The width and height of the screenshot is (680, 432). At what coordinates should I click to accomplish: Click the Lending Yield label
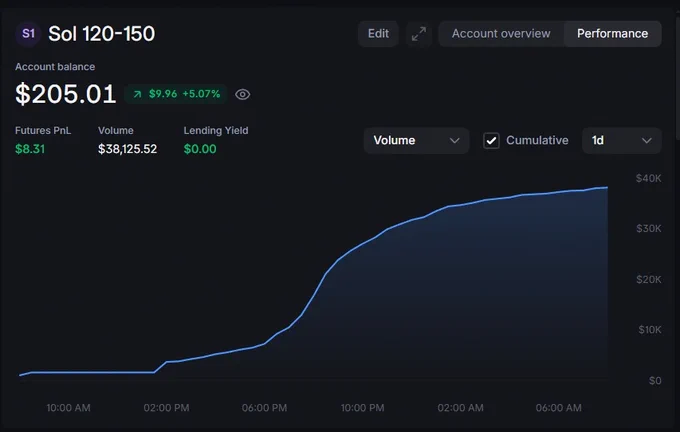coord(216,131)
